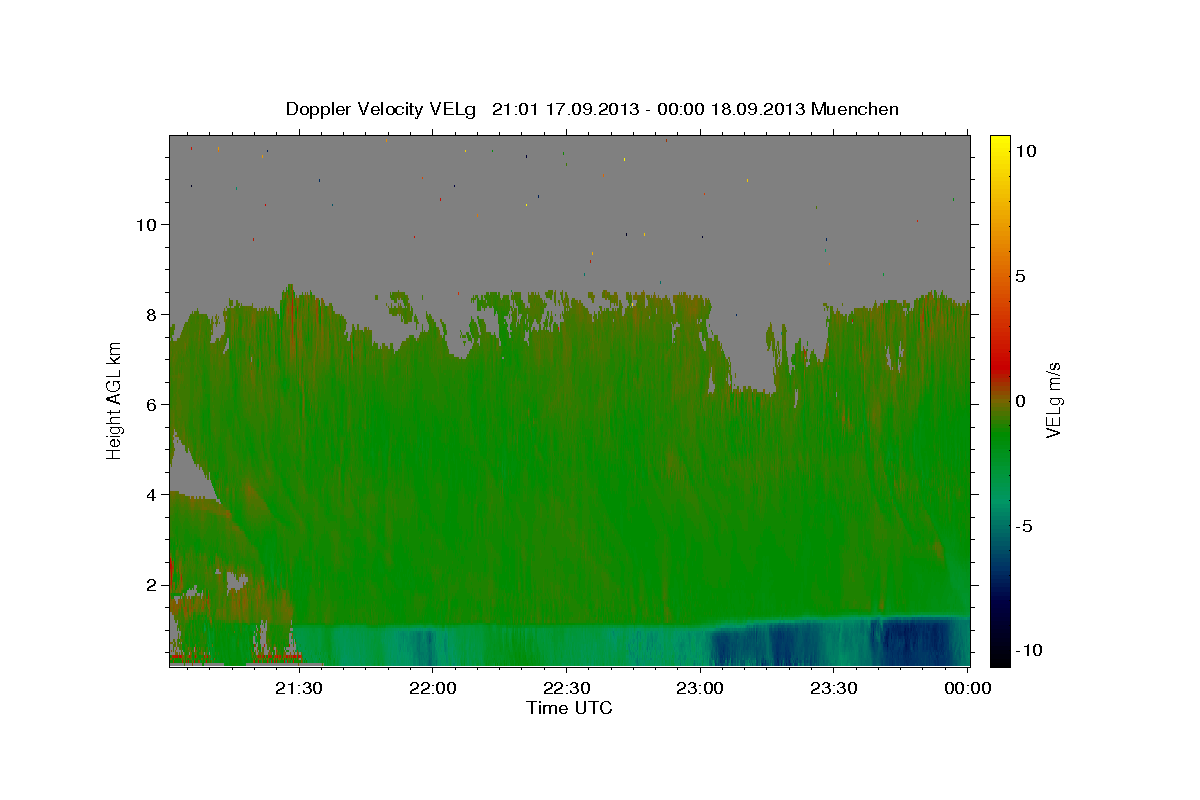Click the colorbar value -5 label
The height and width of the screenshot is (800, 1200).
[x=1024, y=525]
